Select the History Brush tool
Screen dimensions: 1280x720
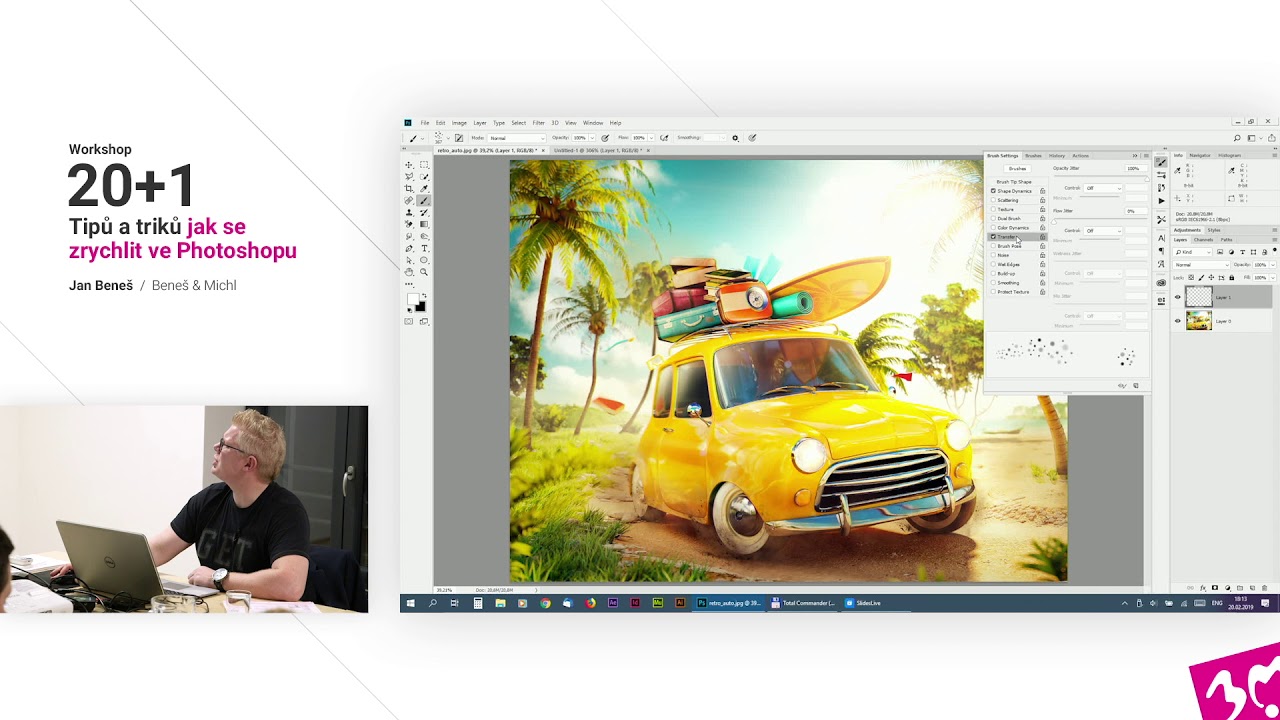click(x=424, y=213)
